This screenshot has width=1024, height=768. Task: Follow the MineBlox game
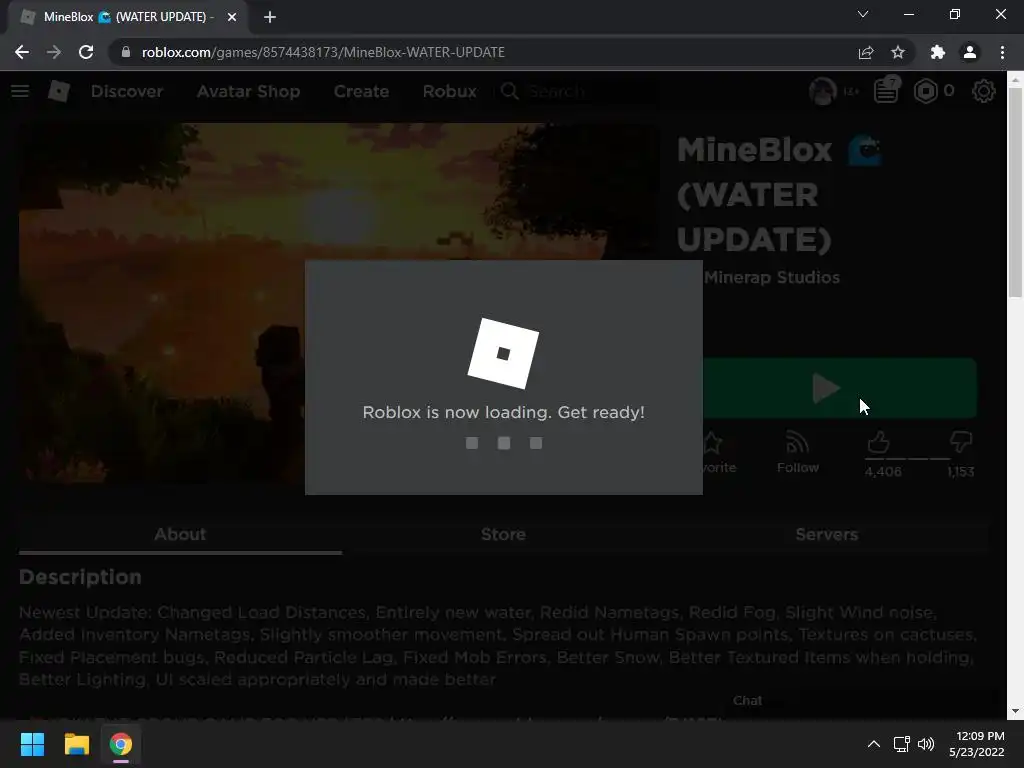point(797,452)
